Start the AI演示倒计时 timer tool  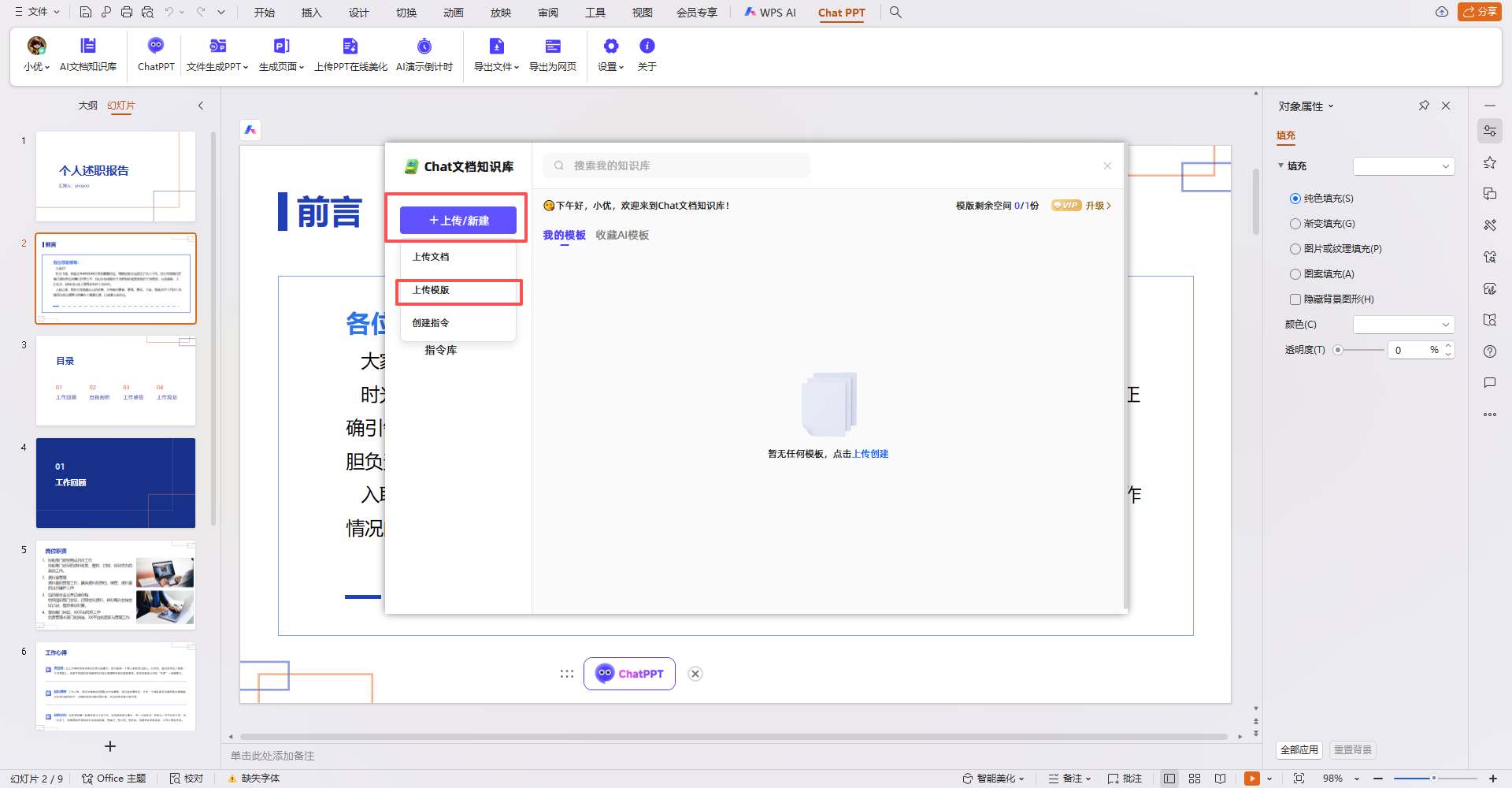424,46
